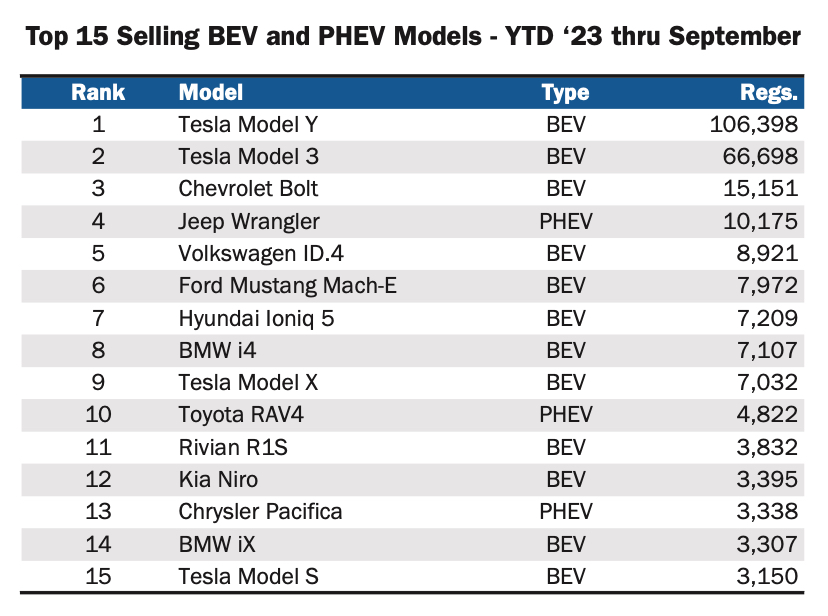This screenshot has height=616, width=828.
Task: Click the Type column header
Action: click(x=565, y=93)
